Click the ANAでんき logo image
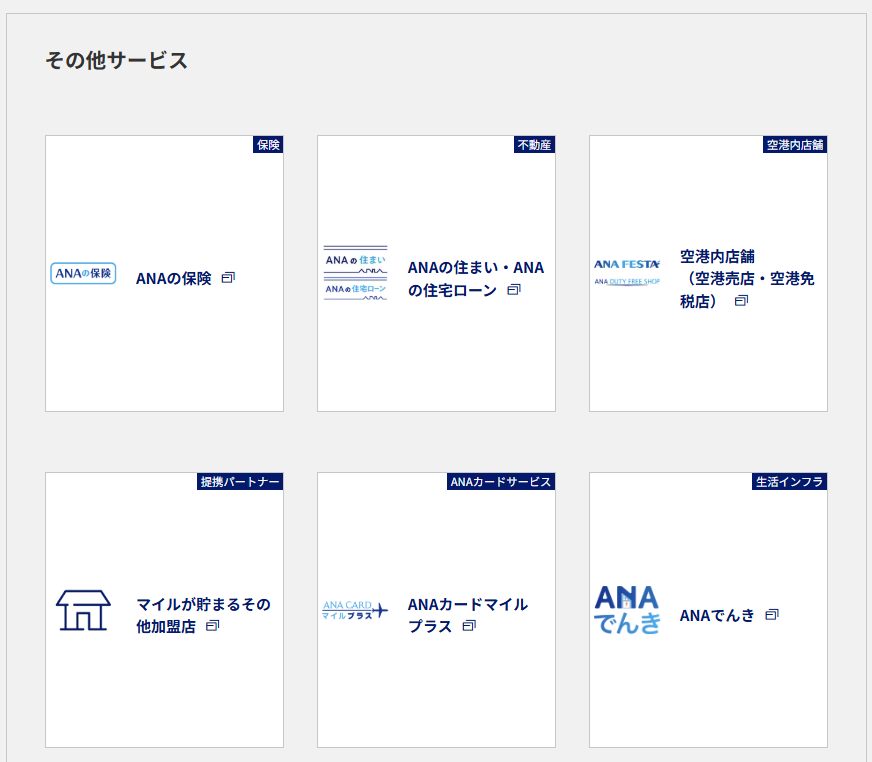 click(627, 610)
